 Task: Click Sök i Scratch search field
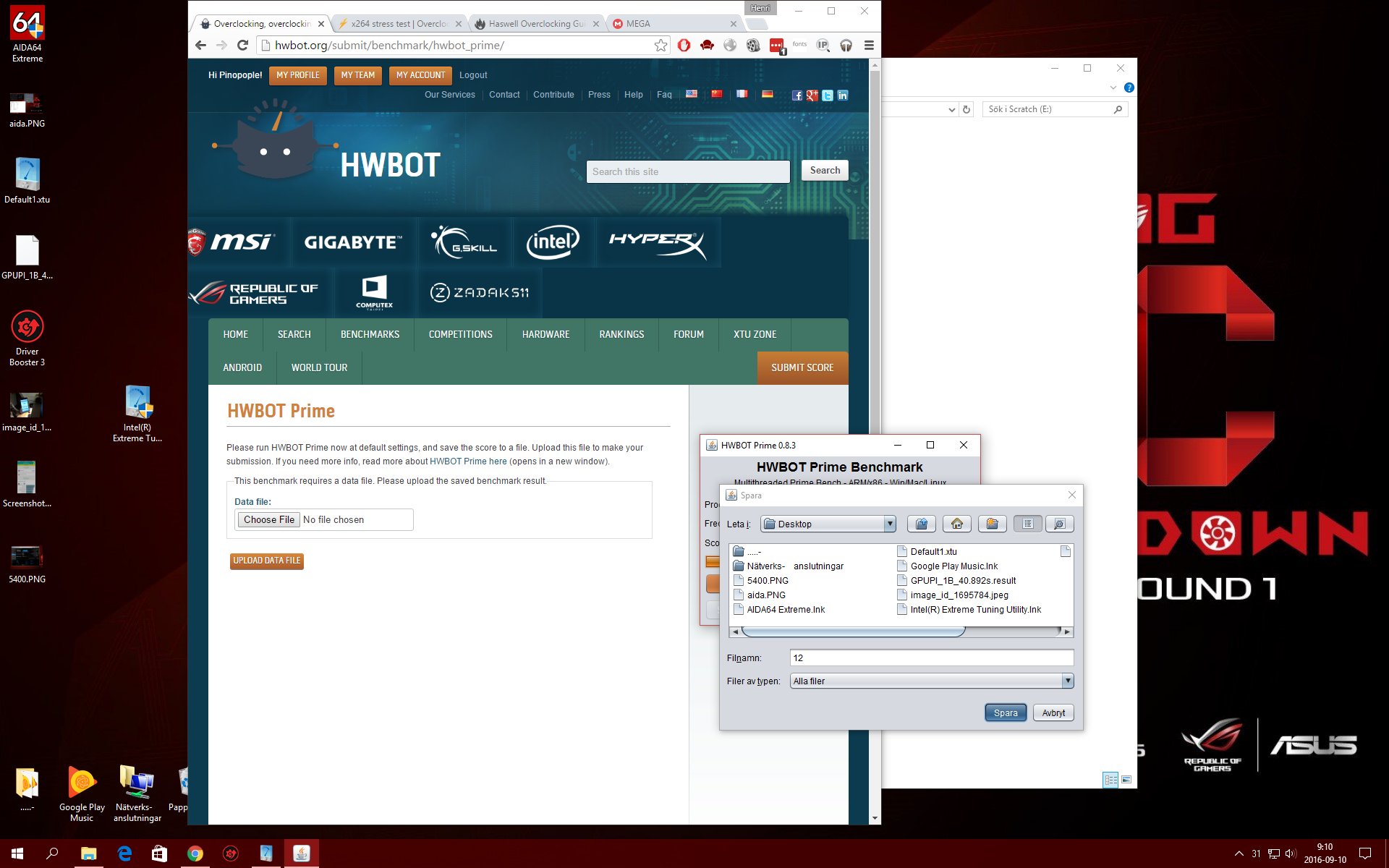pos(1055,109)
